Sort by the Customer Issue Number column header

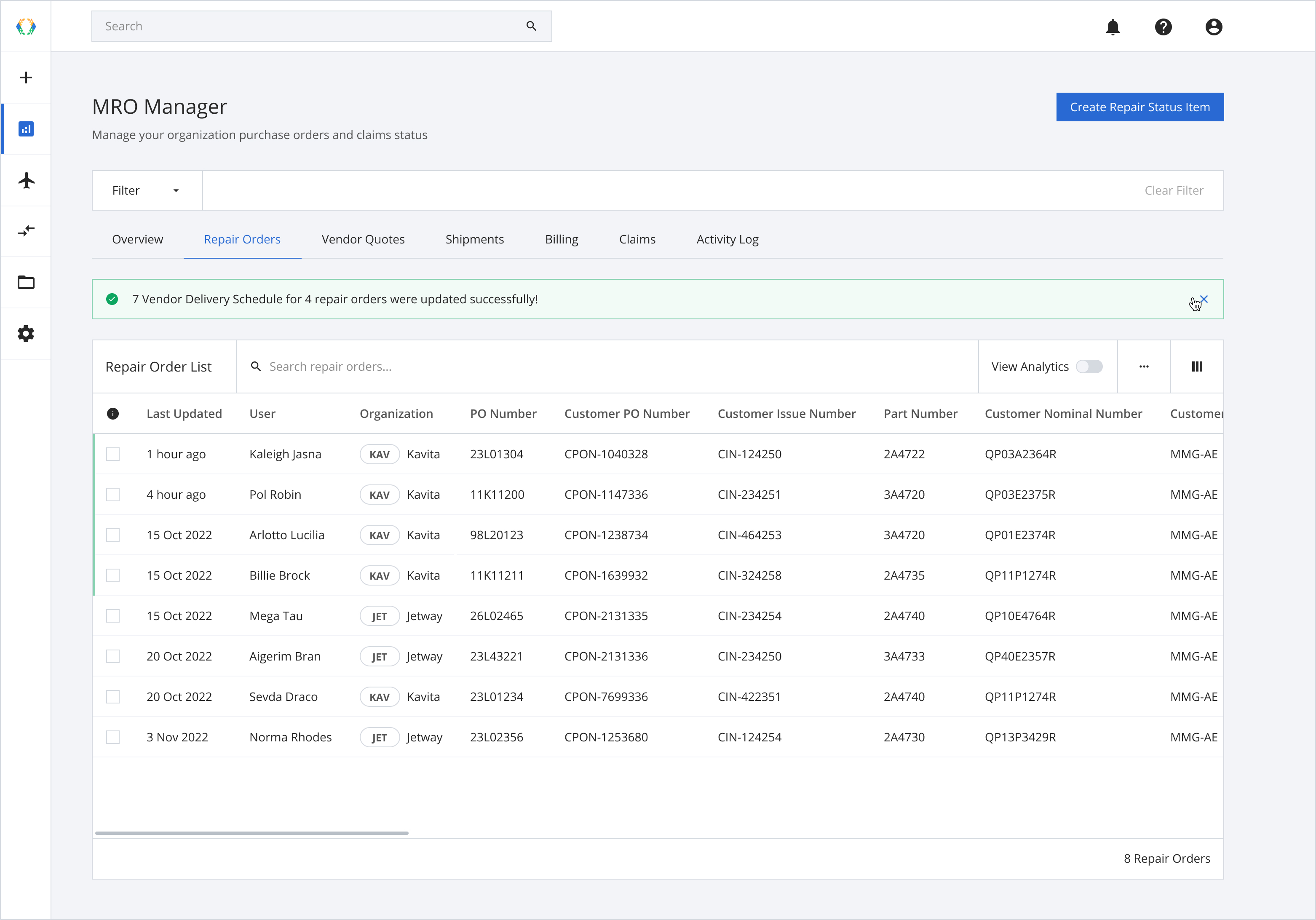coord(786,414)
